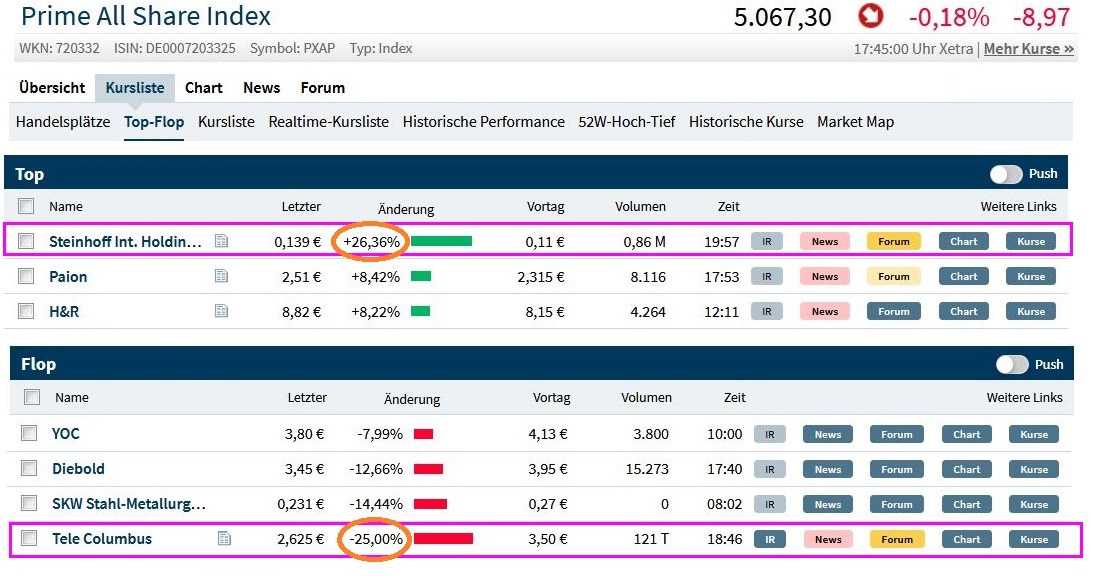Open the 52W-Hoch-Tief sub-tab
The height and width of the screenshot is (584, 1093).
626,122
